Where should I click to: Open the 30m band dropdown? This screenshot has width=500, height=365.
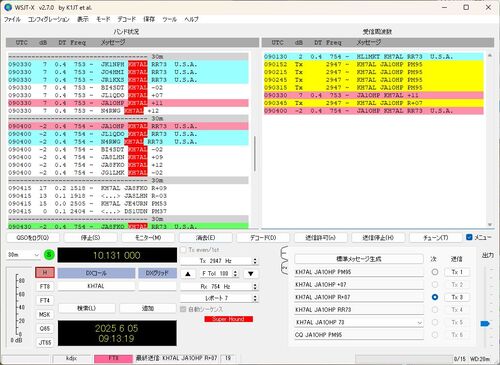point(23,255)
